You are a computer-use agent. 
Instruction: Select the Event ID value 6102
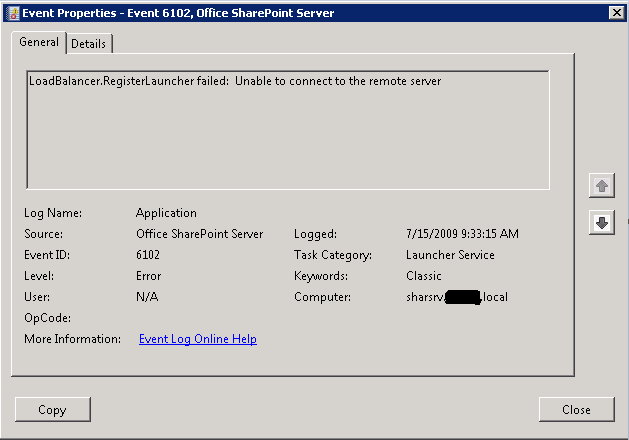(x=148, y=255)
